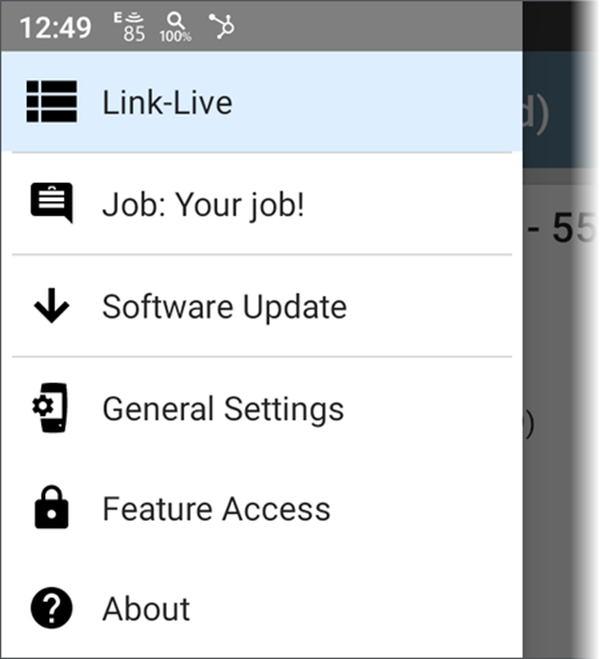Click the empty status bar area beside icons
This screenshot has height=659, width=600.
point(378,26)
